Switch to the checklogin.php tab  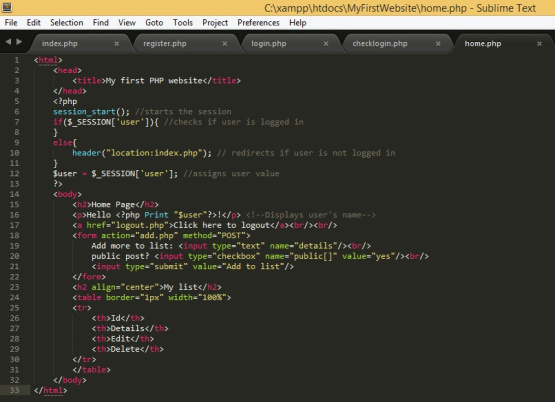click(380, 44)
